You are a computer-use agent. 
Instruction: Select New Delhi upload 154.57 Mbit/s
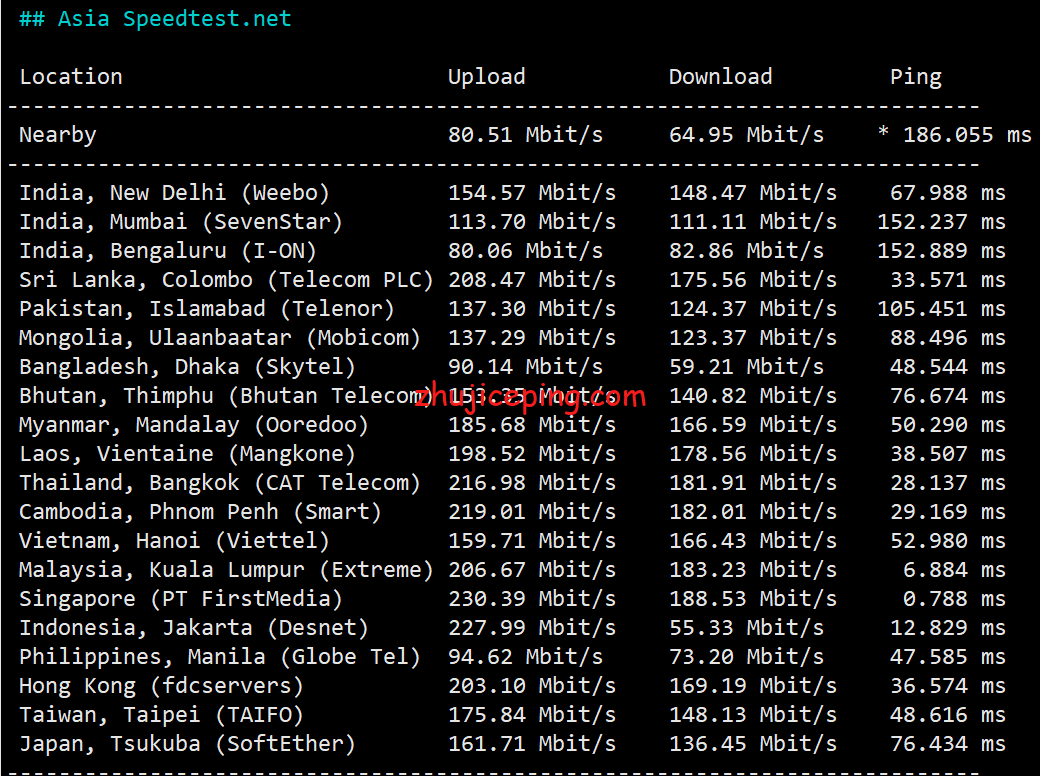click(532, 193)
